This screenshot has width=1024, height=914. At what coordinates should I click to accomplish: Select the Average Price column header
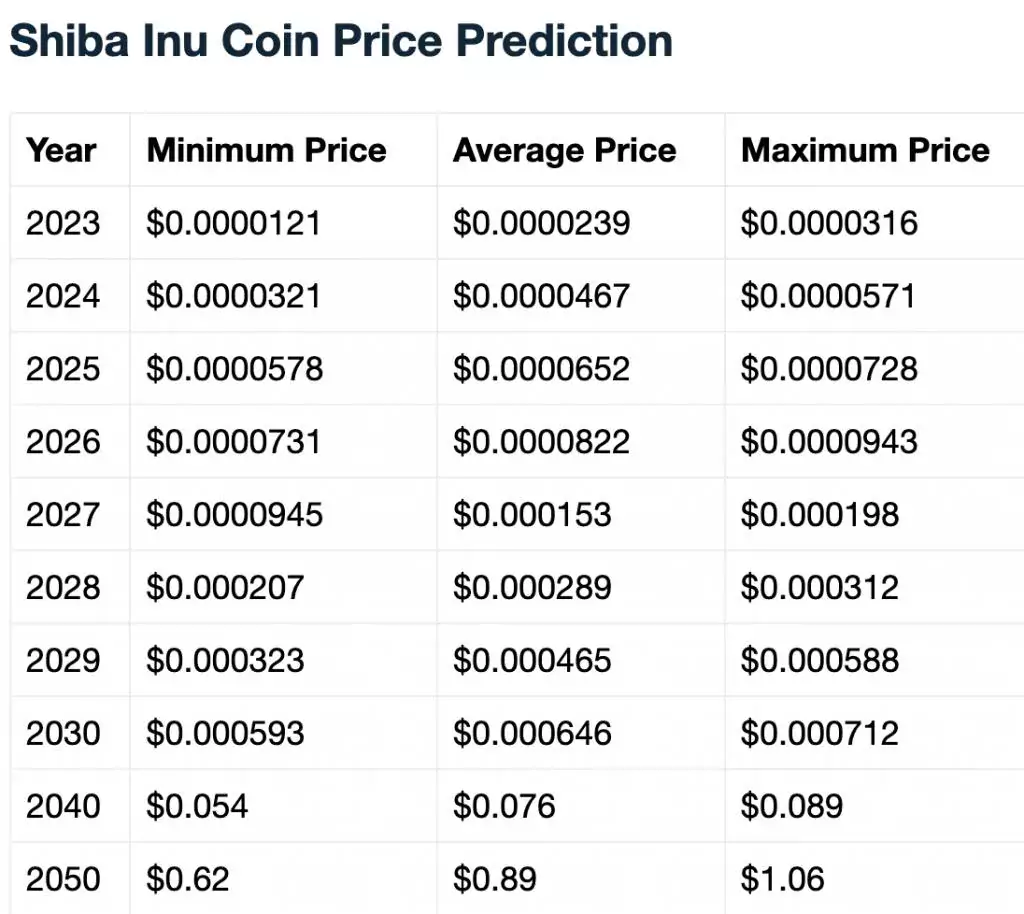coord(564,150)
